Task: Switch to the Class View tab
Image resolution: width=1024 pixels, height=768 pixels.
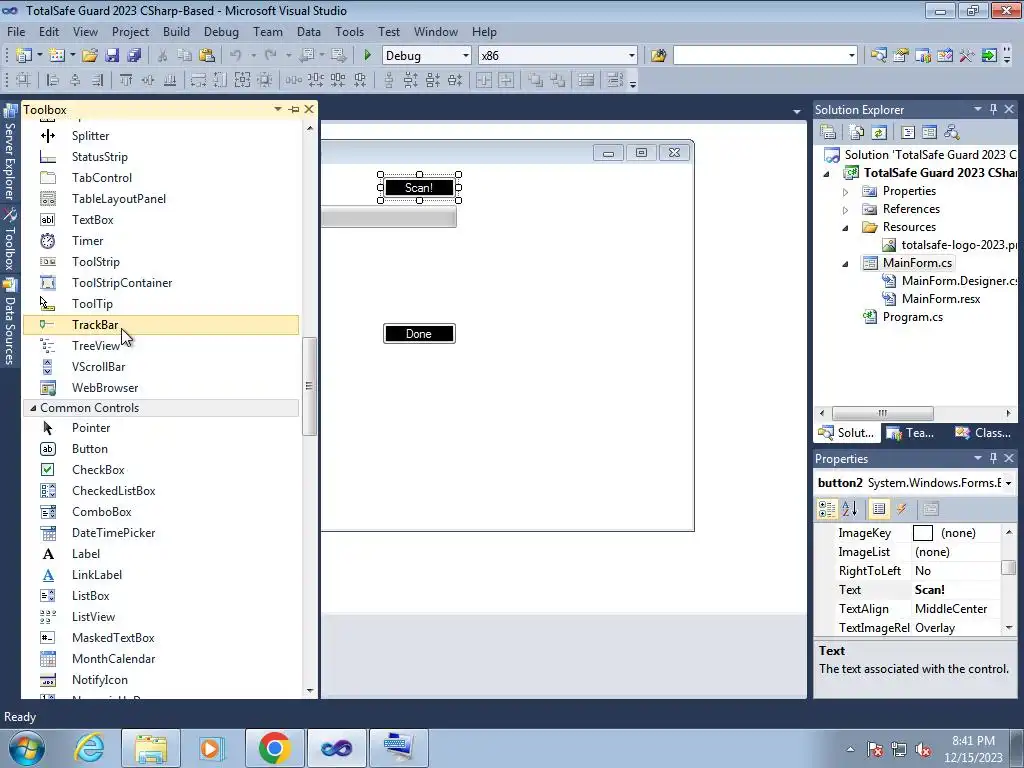Action: [983, 432]
